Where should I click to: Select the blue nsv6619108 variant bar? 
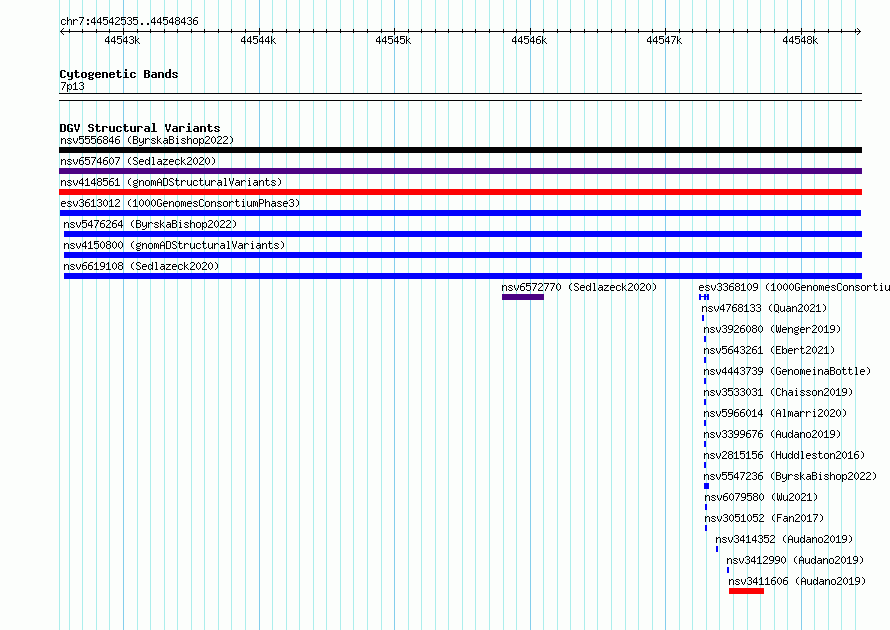[463, 276]
